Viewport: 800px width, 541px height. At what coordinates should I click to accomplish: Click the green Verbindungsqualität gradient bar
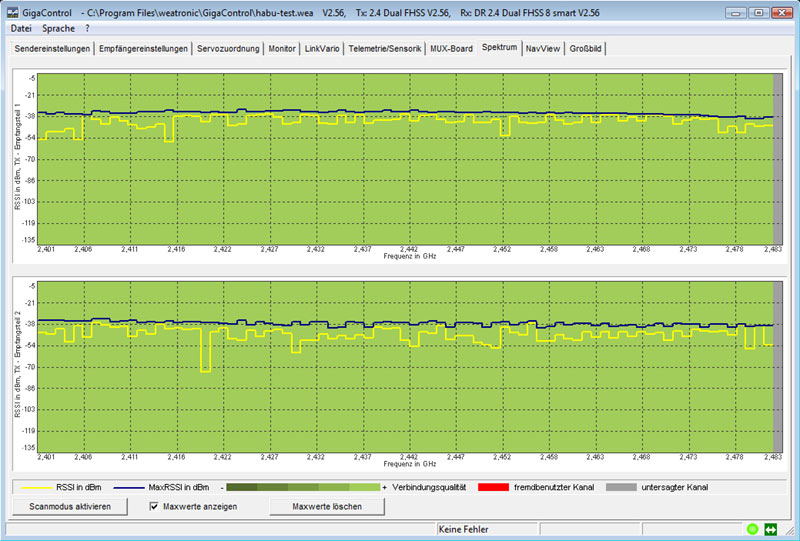(303, 487)
